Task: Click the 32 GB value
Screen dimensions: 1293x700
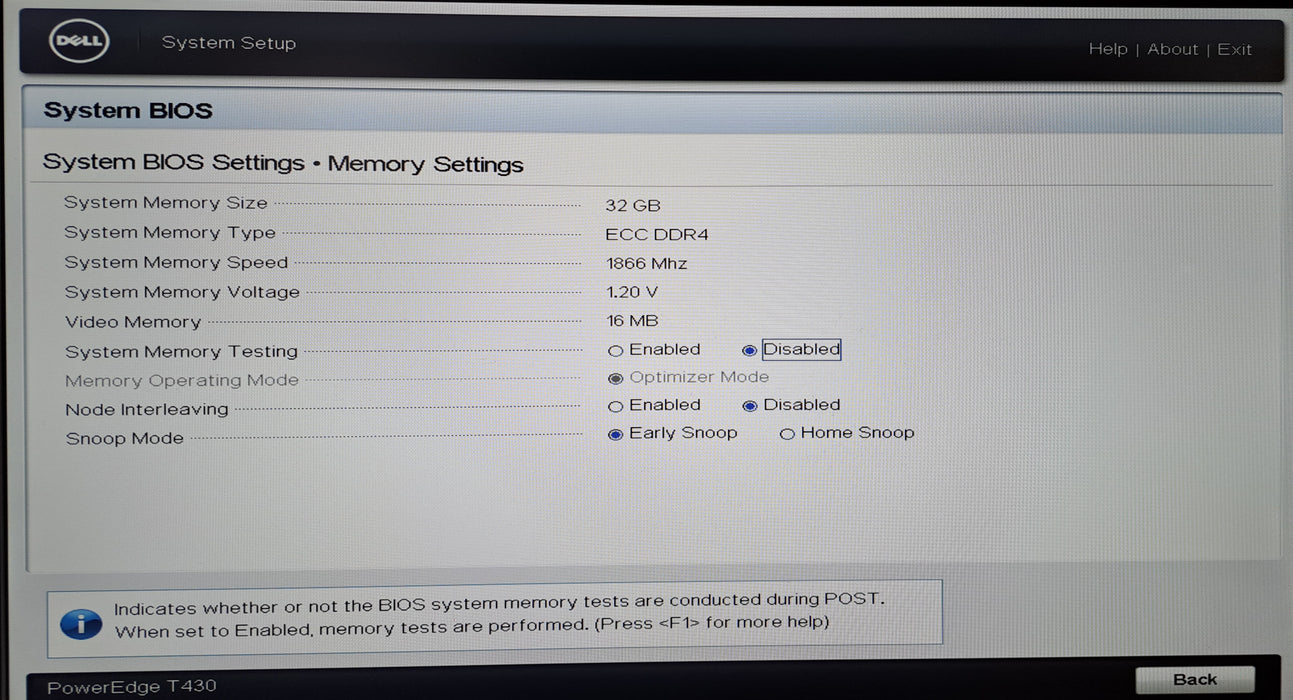Action: [633, 205]
